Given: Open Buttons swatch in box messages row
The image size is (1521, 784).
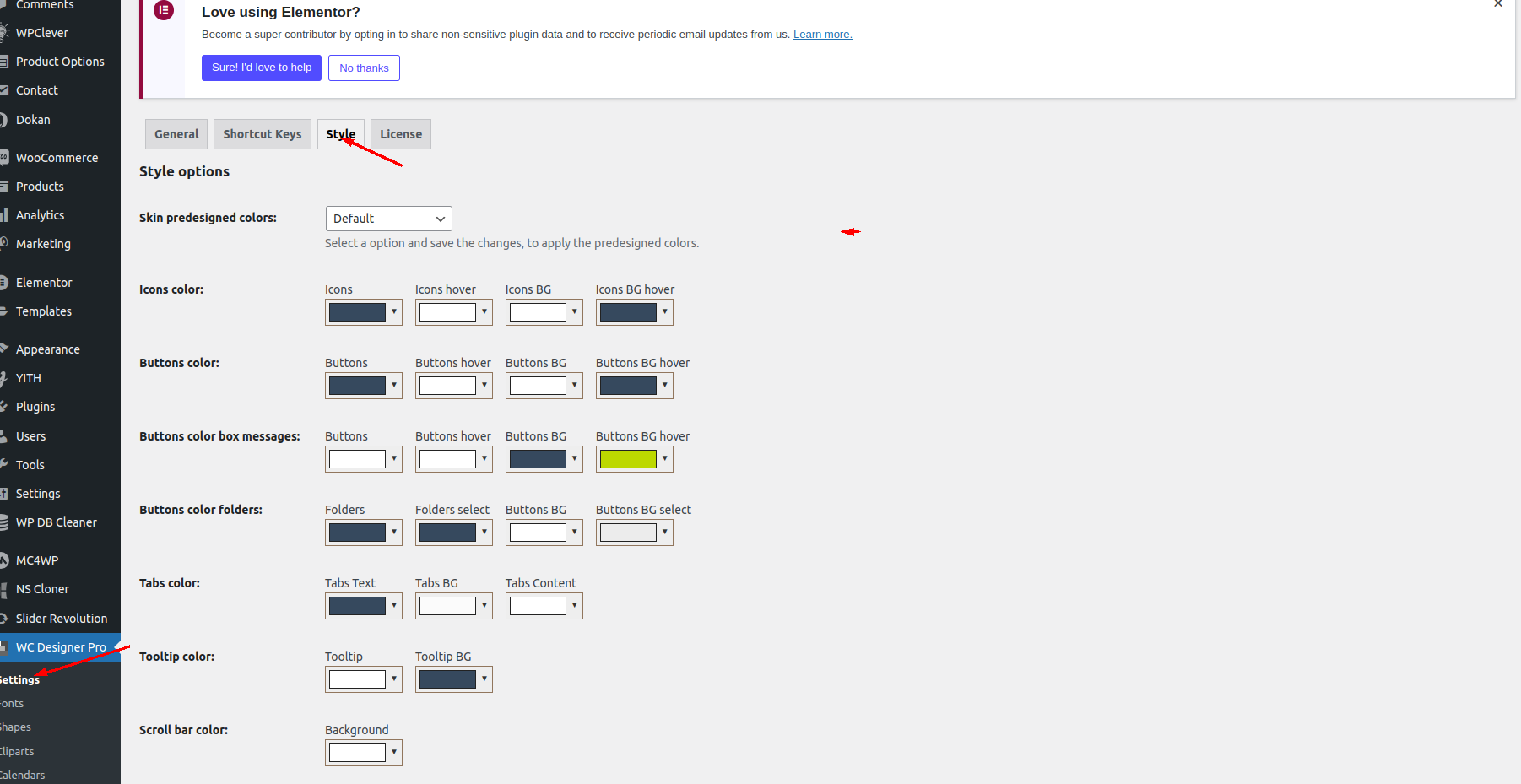Looking at the screenshot, I should [357, 459].
